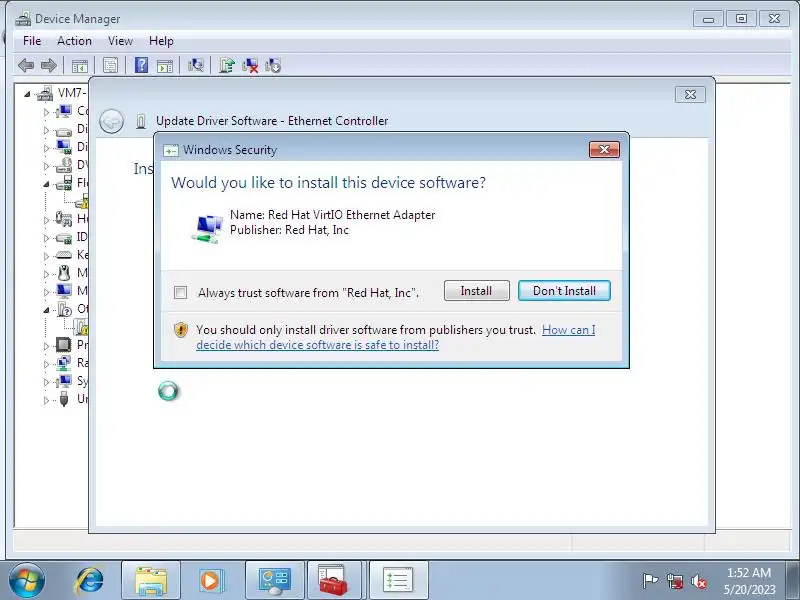Click the Back arrow in Device Manager toolbar
This screenshot has width=800, height=600.
[26, 65]
